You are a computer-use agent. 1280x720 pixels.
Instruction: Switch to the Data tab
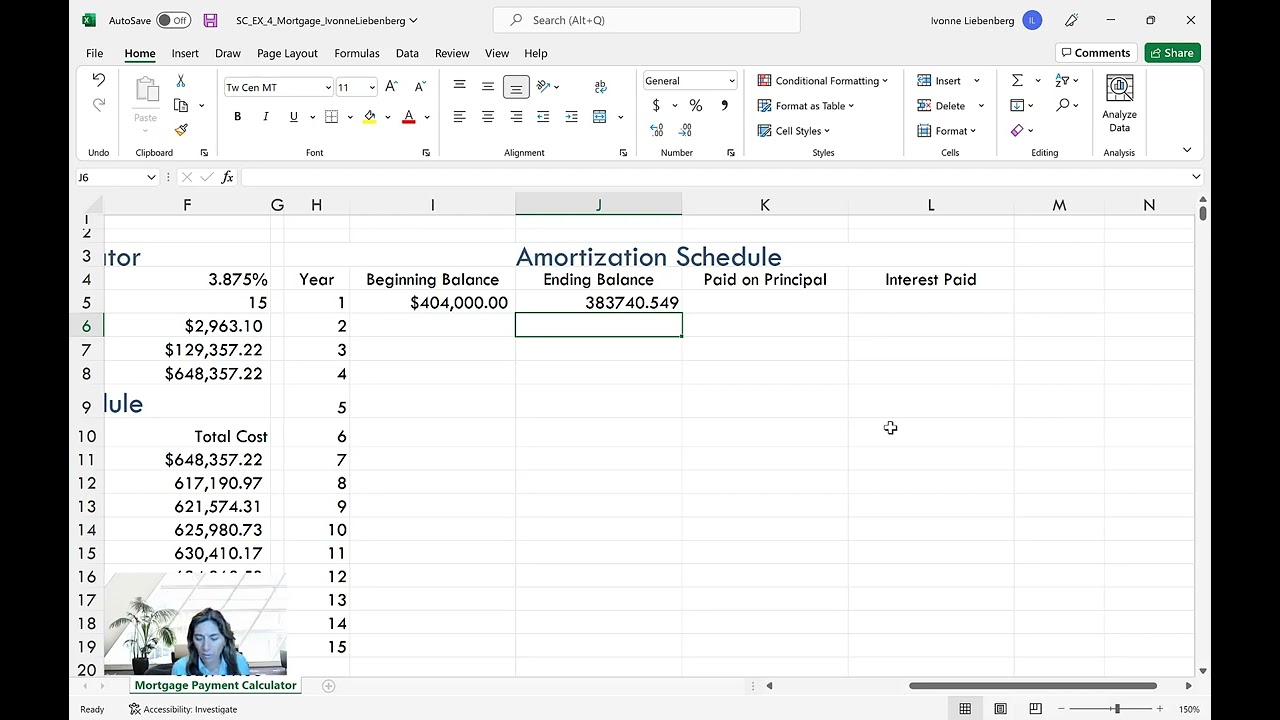click(407, 53)
